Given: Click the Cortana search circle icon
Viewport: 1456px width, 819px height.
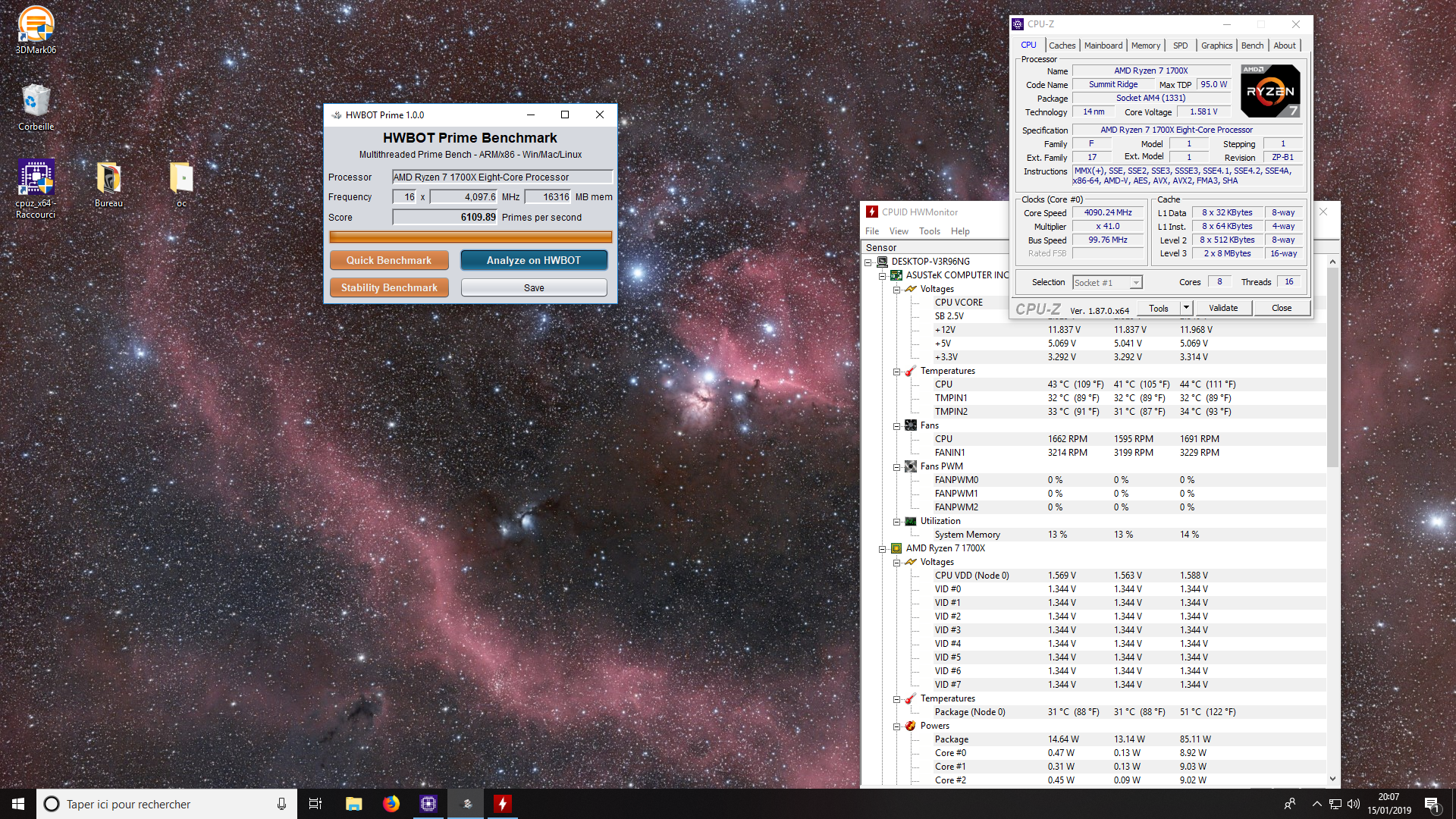Looking at the screenshot, I should [x=52, y=804].
